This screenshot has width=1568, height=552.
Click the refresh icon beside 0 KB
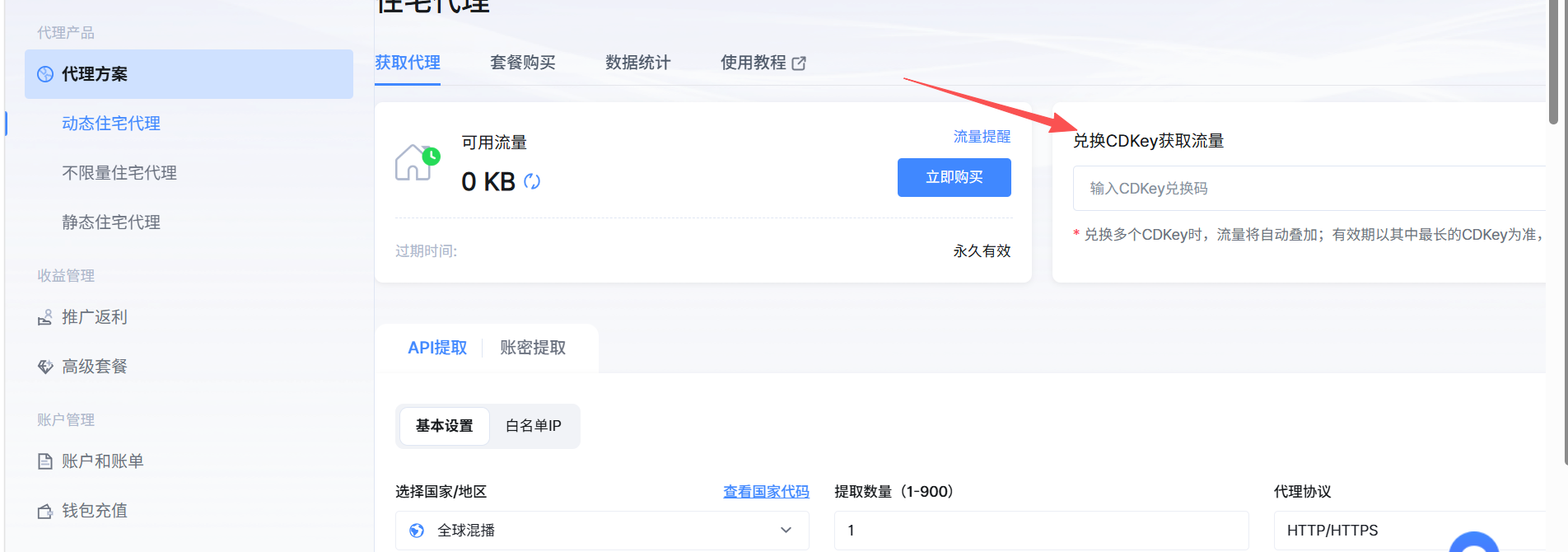pos(532,181)
